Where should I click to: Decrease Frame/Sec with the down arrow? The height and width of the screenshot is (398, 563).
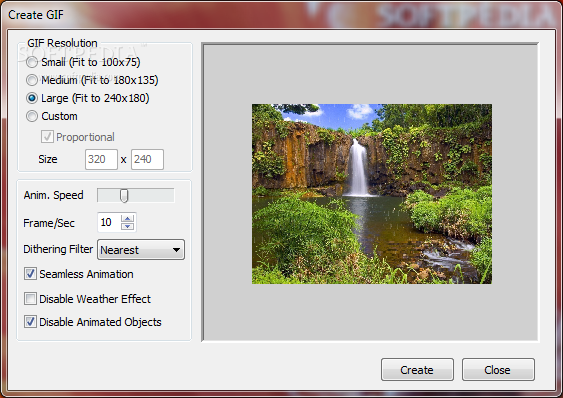(127, 226)
